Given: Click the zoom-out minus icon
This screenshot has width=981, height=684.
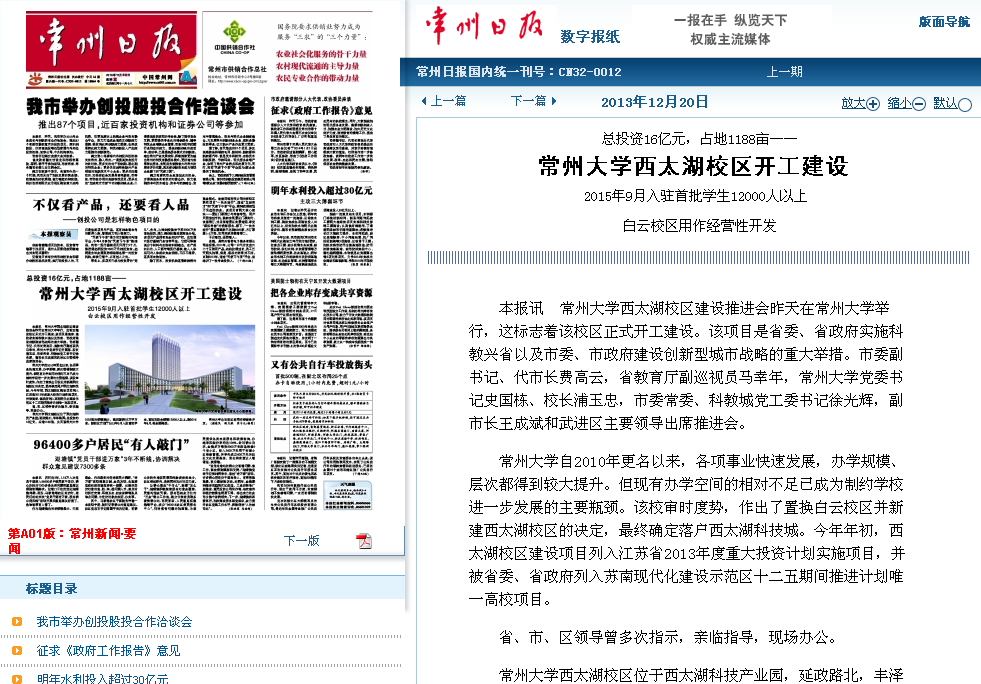Looking at the screenshot, I should pos(919,105).
